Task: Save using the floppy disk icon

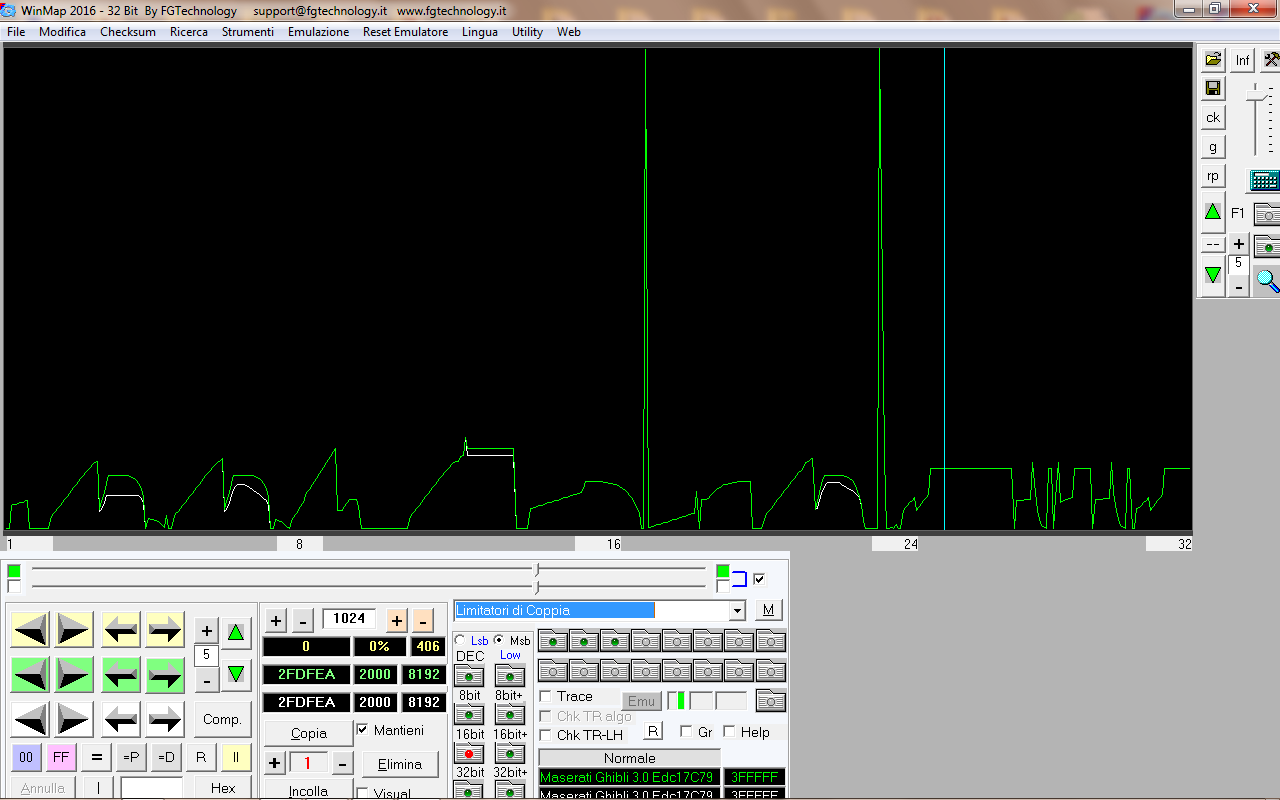Action: point(1213,89)
